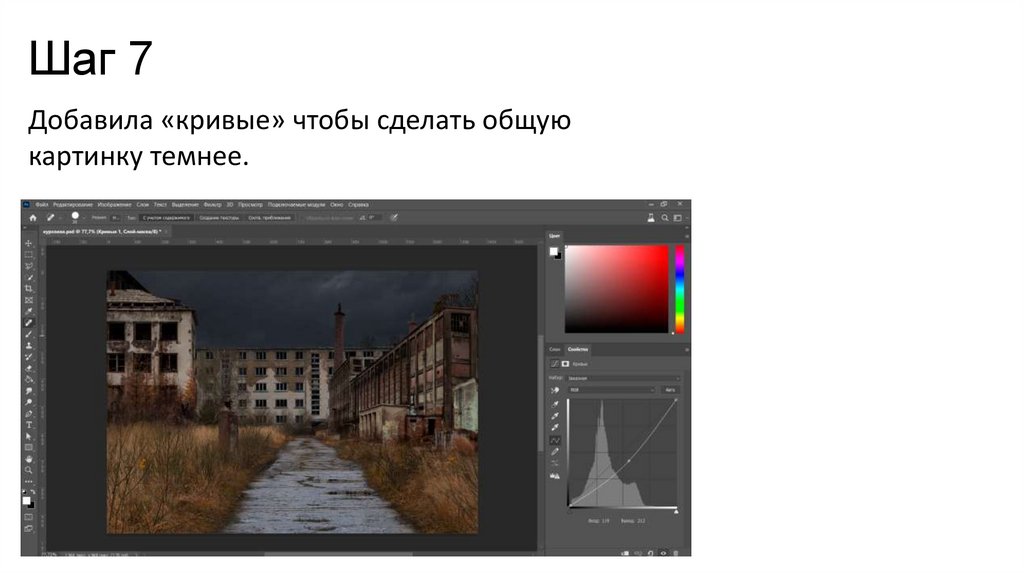This screenshot has height=574, width=1024.
Task: Select the Frame tool
Action: click(x=28, y=300)
